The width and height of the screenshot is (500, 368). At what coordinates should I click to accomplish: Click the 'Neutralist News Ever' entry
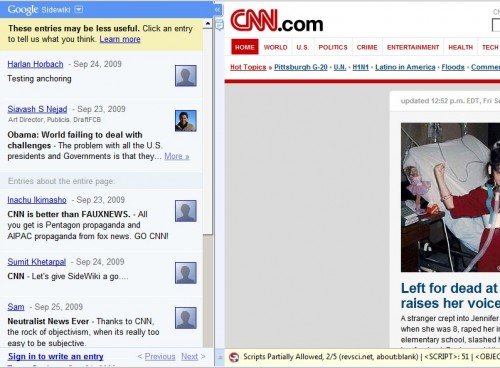pos(83,332)
